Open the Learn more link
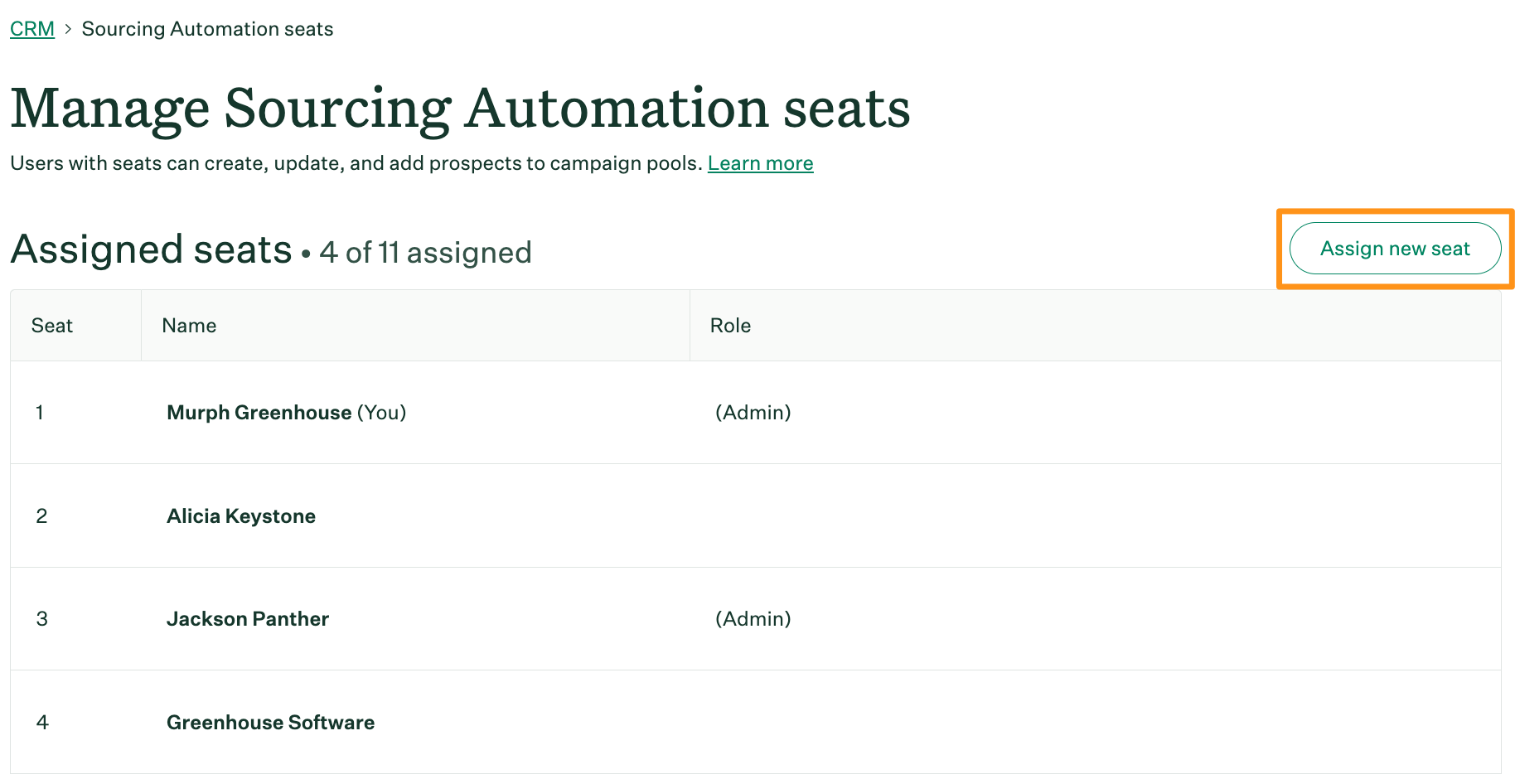The image size is (1515, 784). tap(760, 163)
